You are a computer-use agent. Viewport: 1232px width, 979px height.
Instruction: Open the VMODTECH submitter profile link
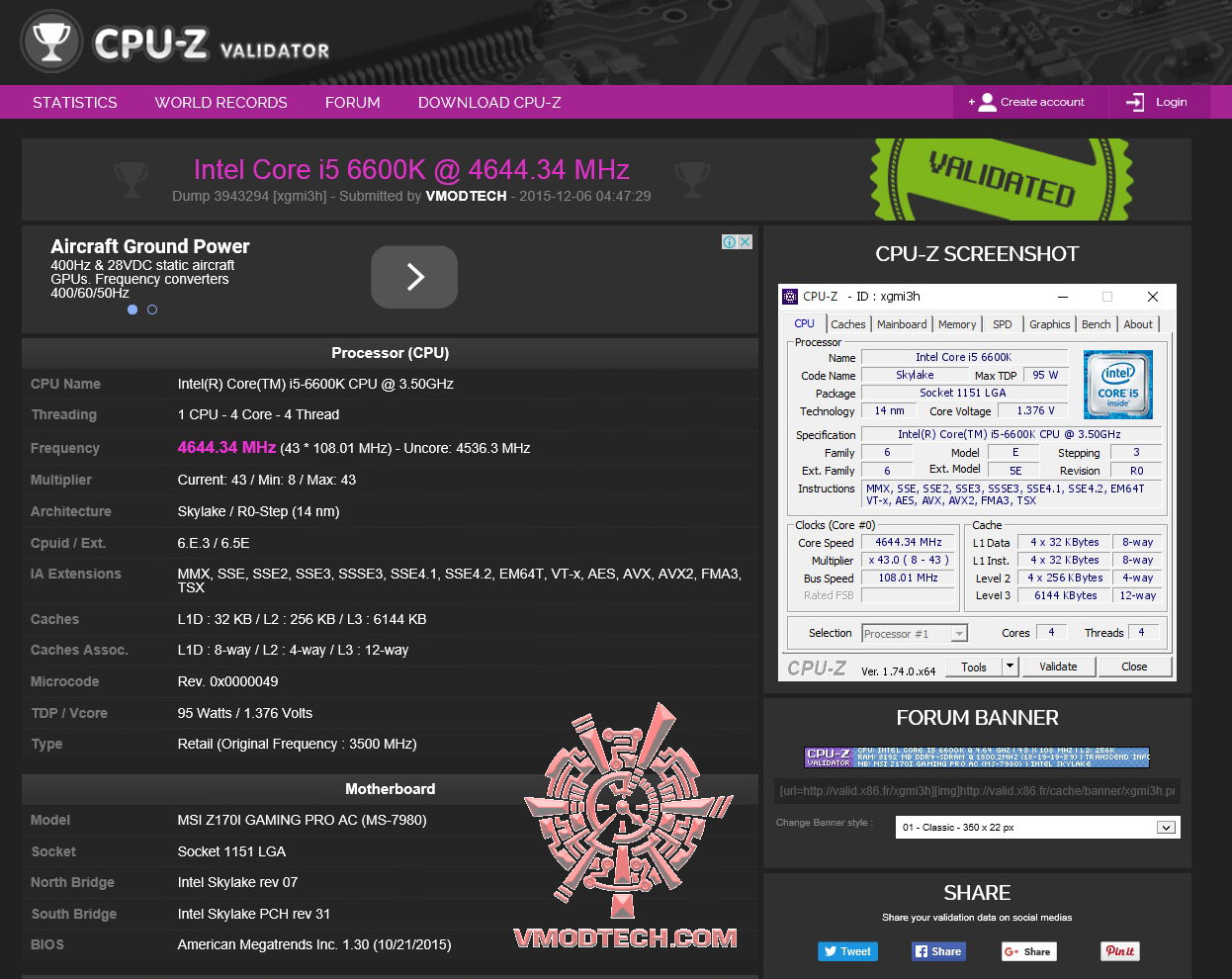(x=466, y=196)
